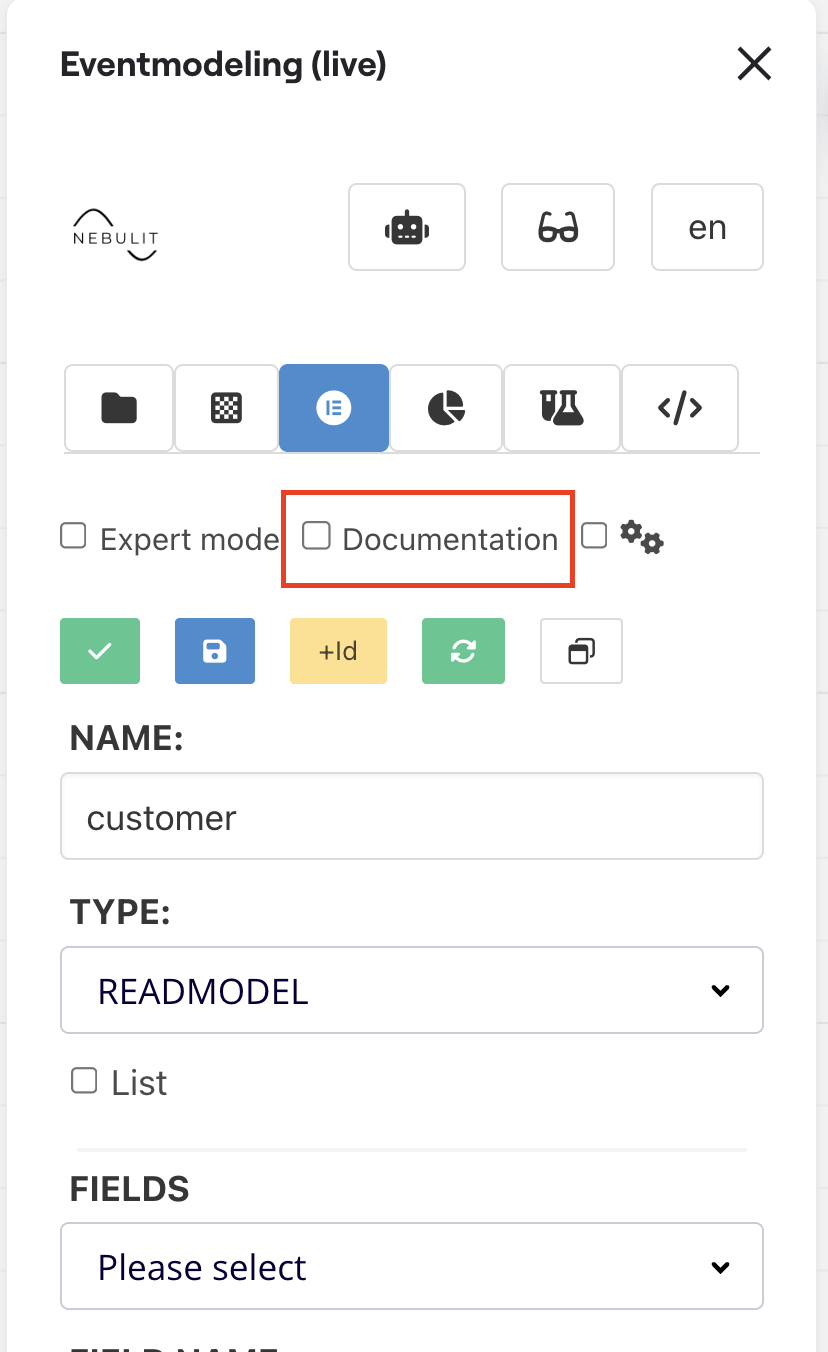Click the copy icon button
Viewport: 828px width, 1352px height.
coord(581,651)
